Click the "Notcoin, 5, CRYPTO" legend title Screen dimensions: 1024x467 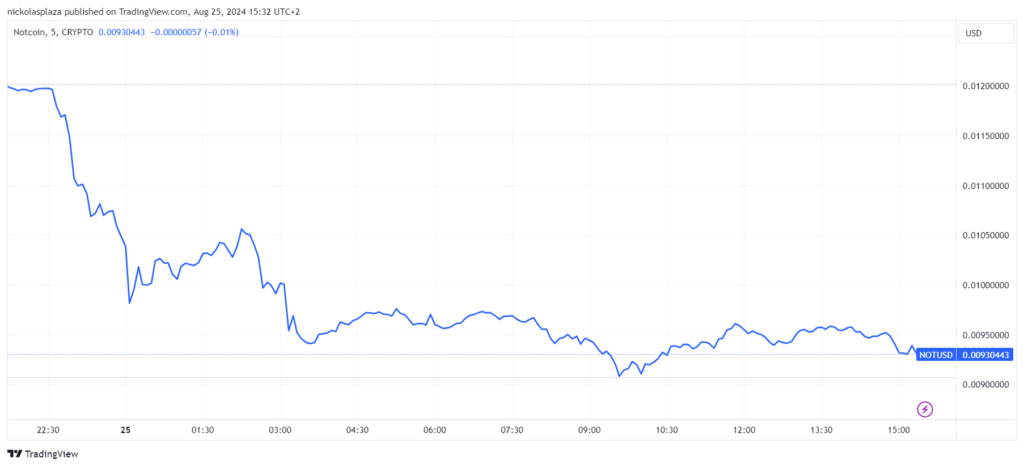[x=50, y=32]
